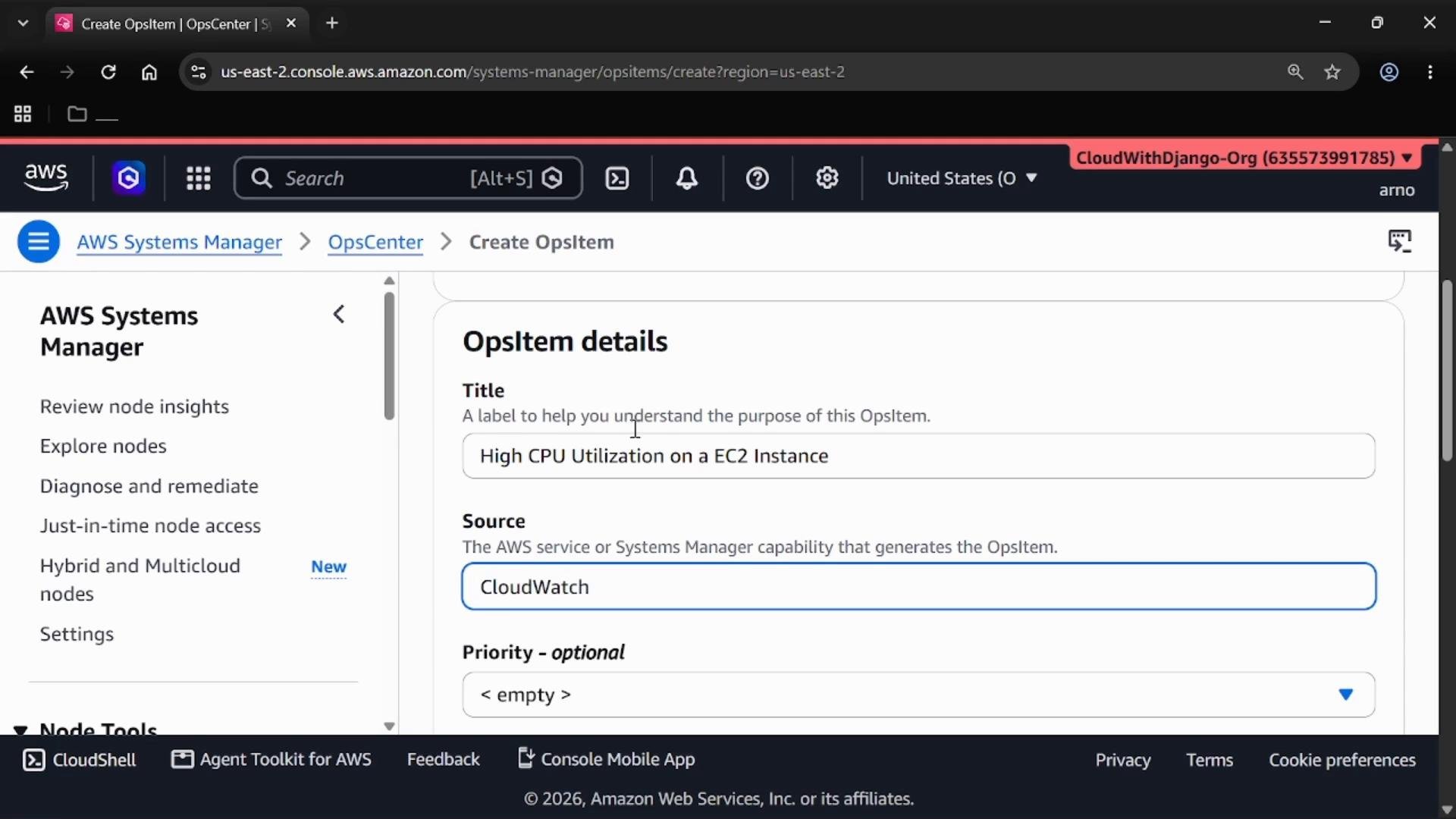1456x819 pixels.
Task: Reload the browser page
Action: 108,72
